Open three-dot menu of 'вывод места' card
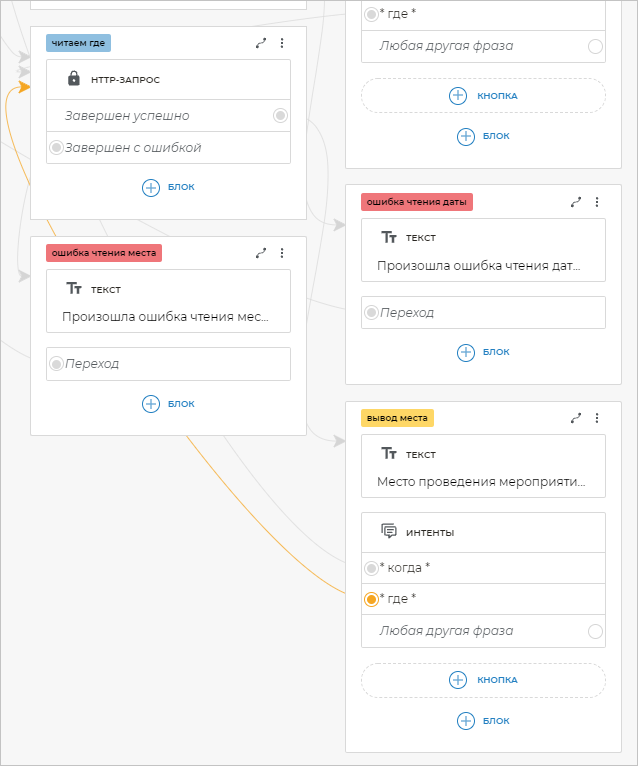 point(597,418)
